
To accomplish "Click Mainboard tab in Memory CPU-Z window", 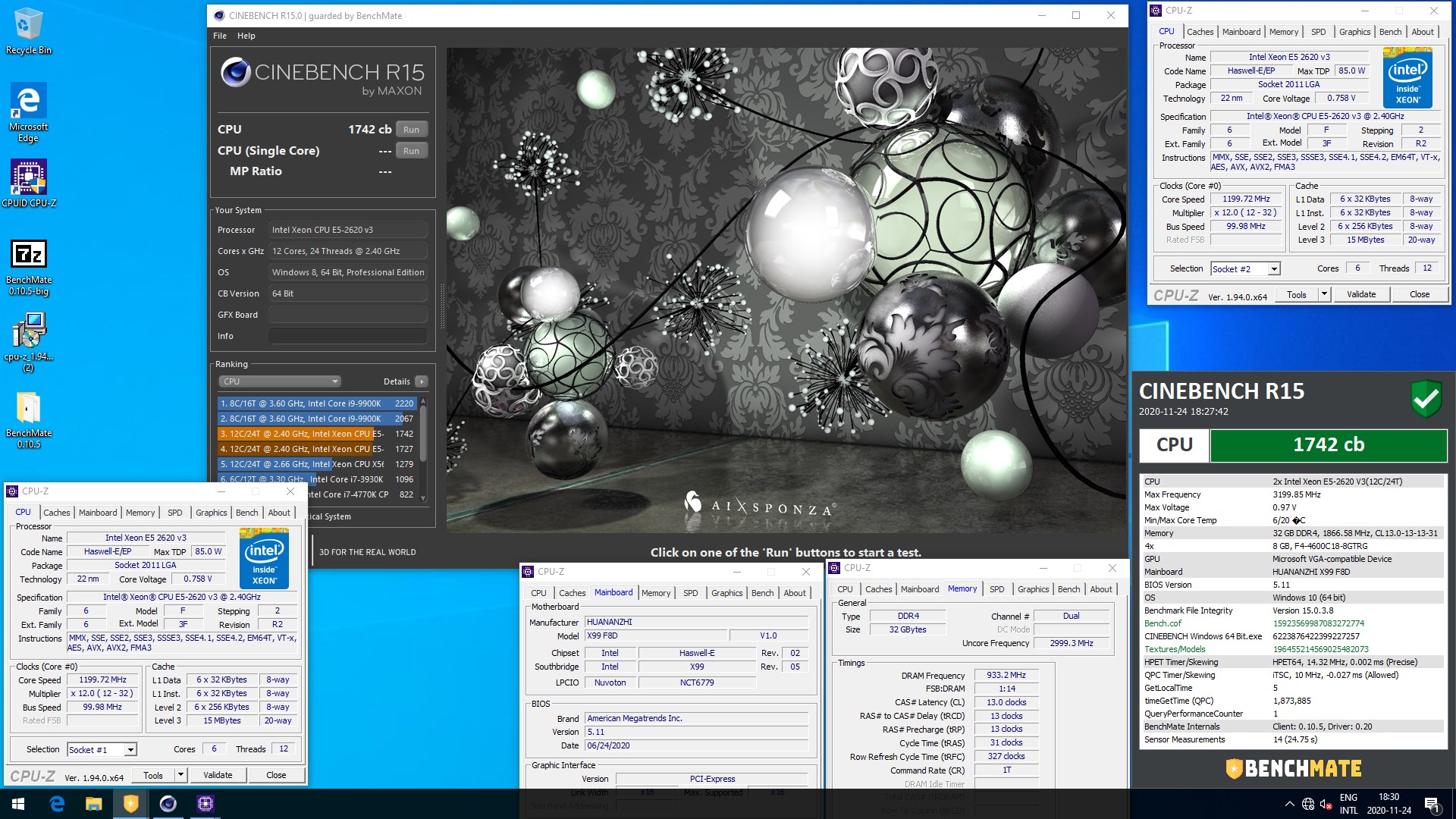I will tap(919, 589).
